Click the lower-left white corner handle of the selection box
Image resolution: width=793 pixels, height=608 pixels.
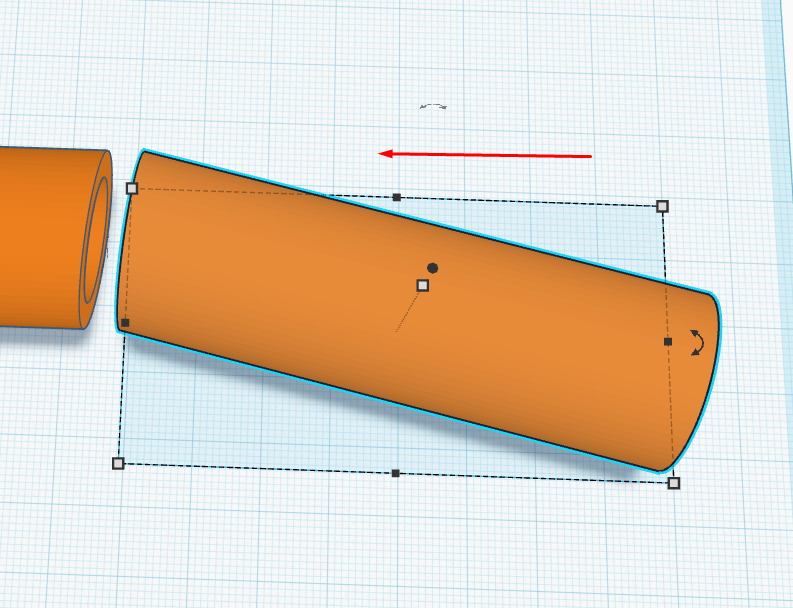[x=118, y=463]
